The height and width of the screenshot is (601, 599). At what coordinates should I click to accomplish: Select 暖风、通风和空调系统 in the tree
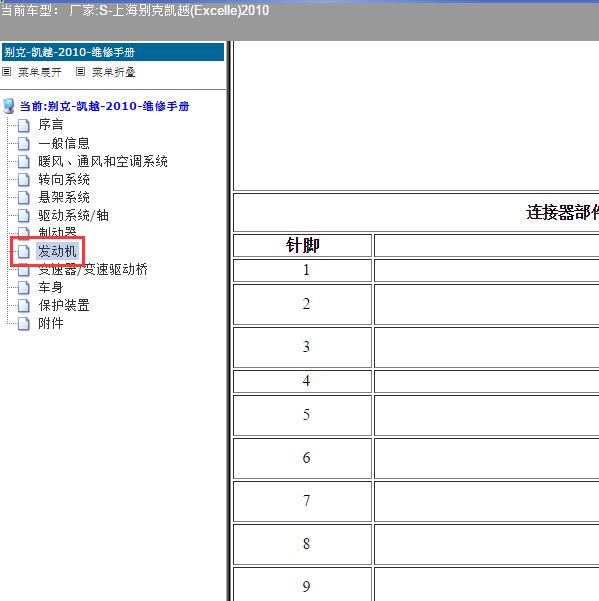[103, 161]
